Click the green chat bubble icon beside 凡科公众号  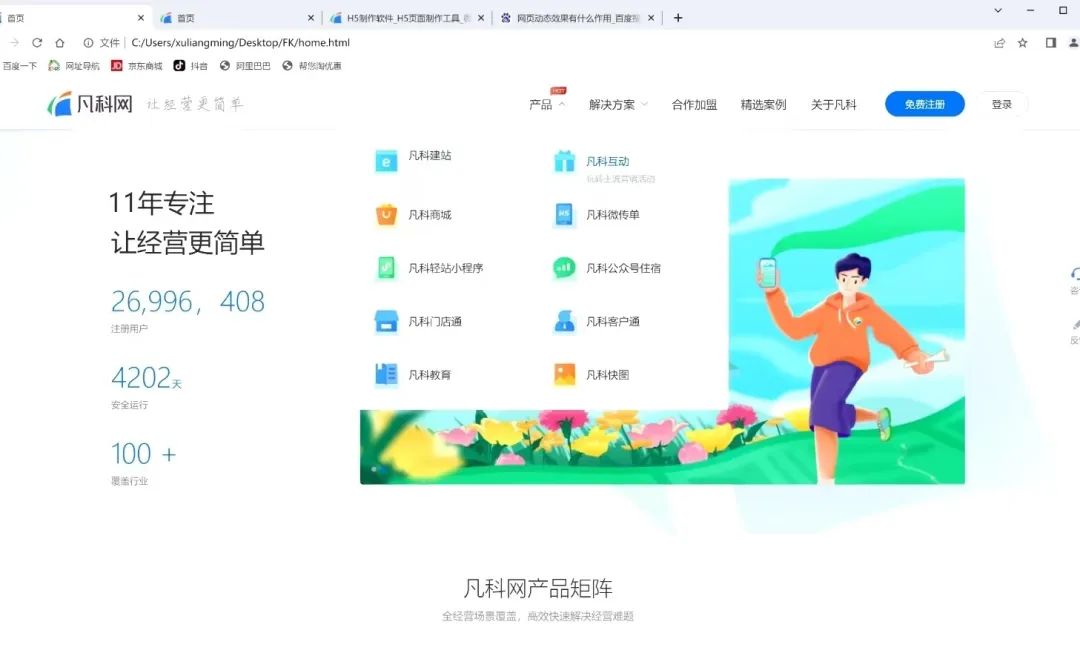[564, 268]
